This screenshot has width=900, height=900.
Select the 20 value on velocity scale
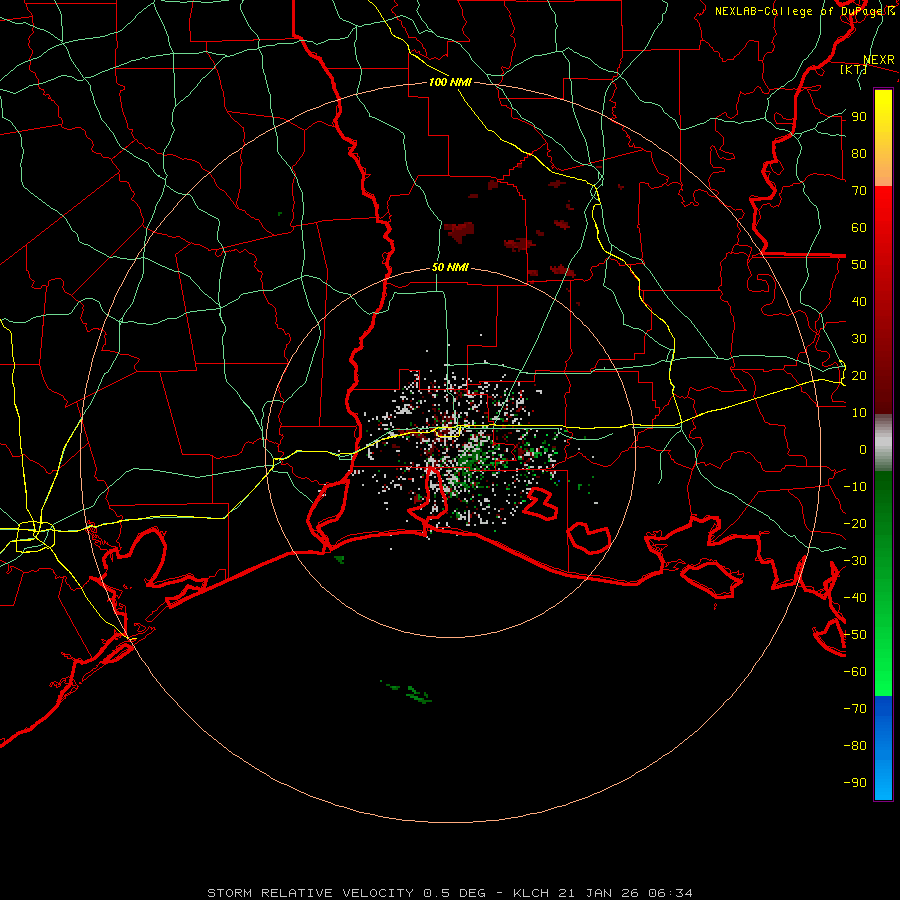pos(859,375)
